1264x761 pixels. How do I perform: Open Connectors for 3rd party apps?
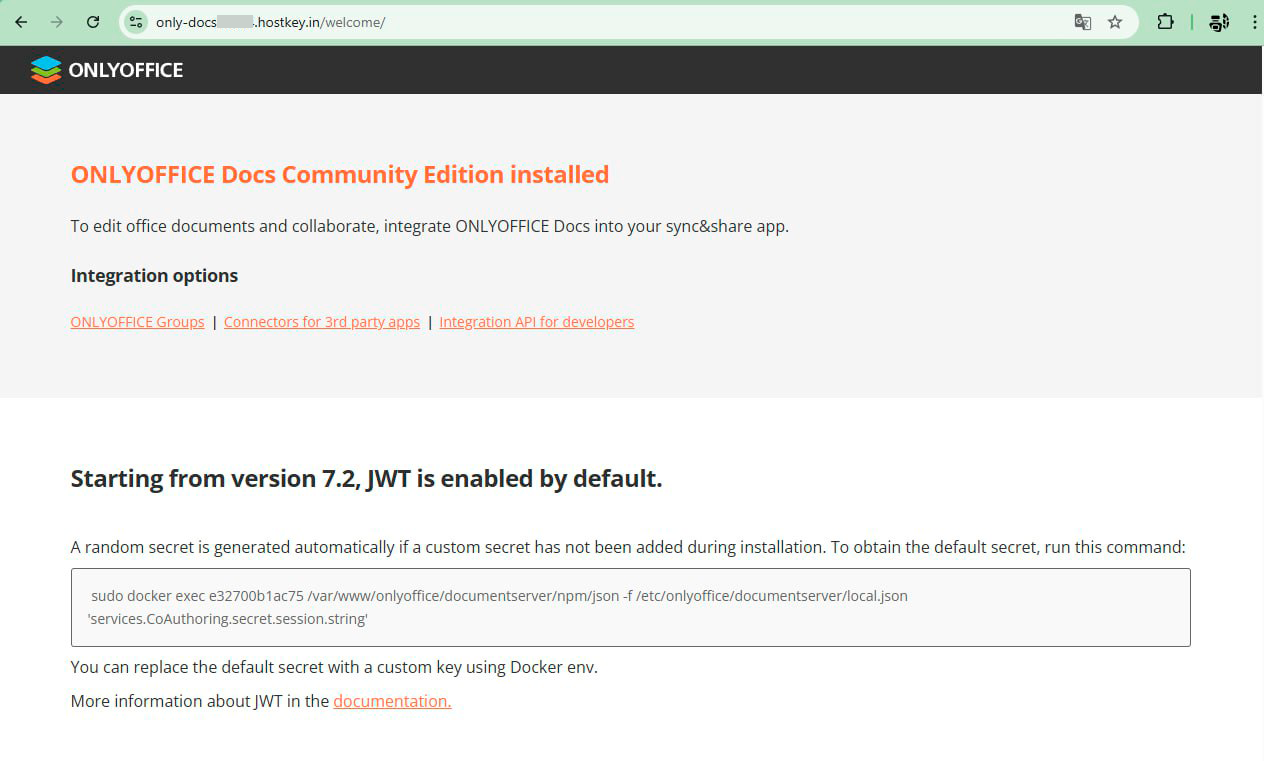coord(322,322)
